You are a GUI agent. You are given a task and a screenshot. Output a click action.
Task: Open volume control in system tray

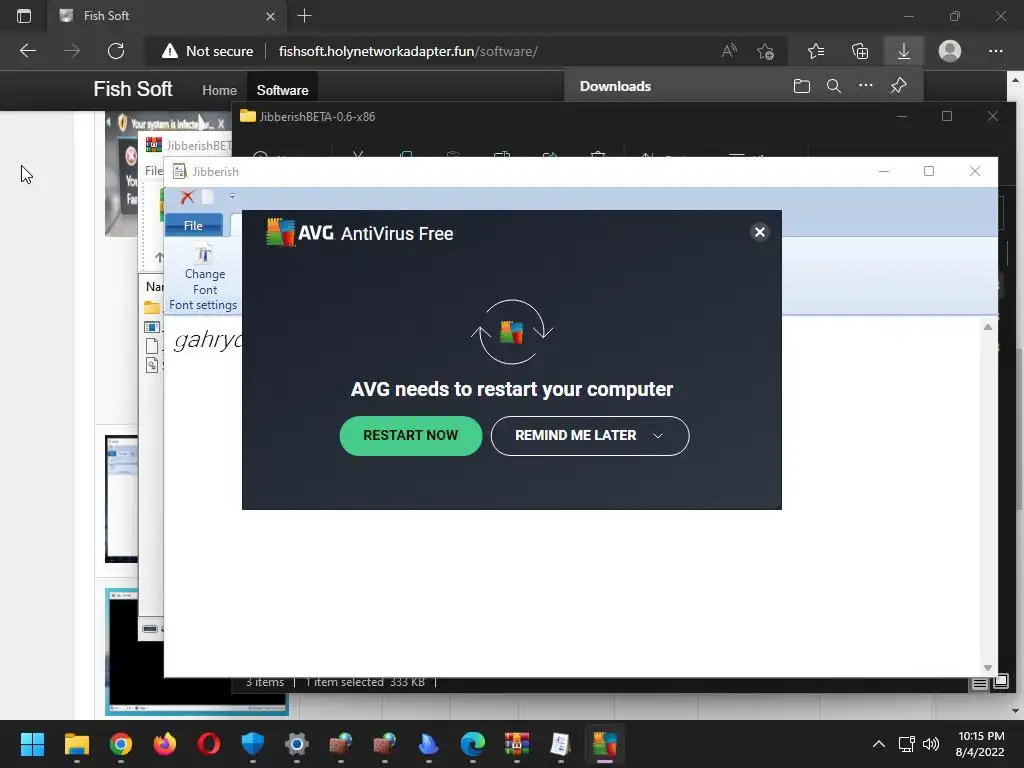pyautogui.click(x=931, y=744)
